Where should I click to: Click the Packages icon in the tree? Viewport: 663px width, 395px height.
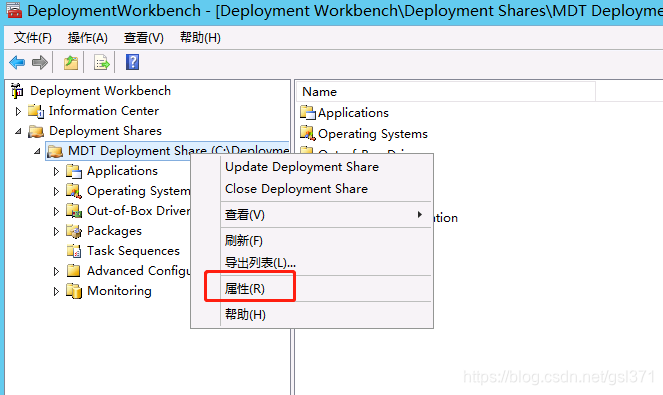pos(74,231)
